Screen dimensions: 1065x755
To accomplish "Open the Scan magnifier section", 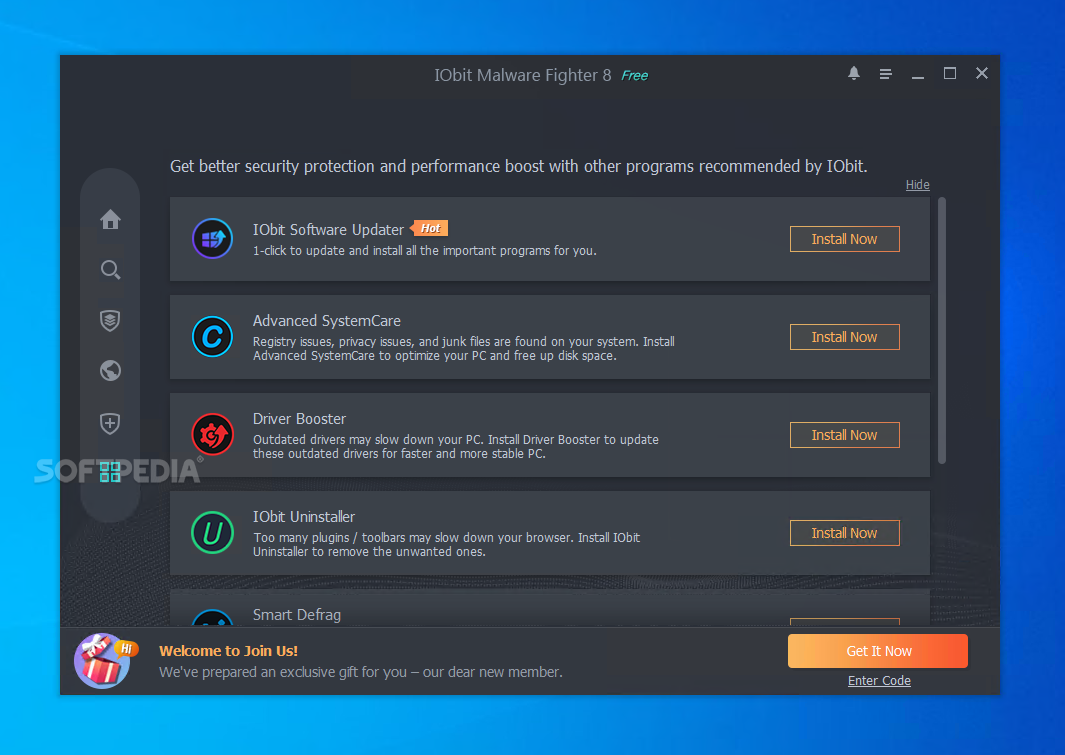I will point(110,270).
